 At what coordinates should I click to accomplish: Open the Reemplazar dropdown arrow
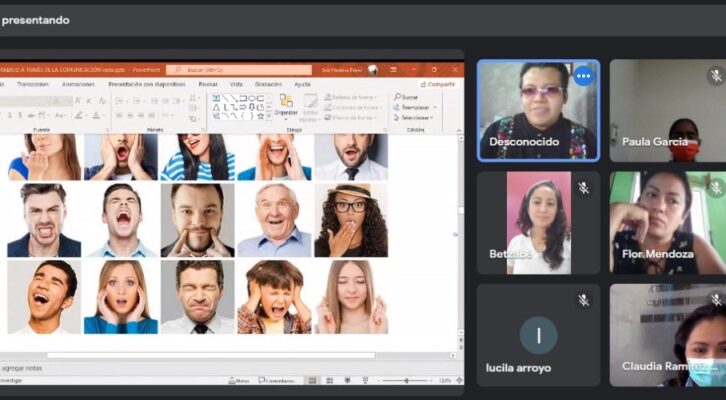[435, 107]
